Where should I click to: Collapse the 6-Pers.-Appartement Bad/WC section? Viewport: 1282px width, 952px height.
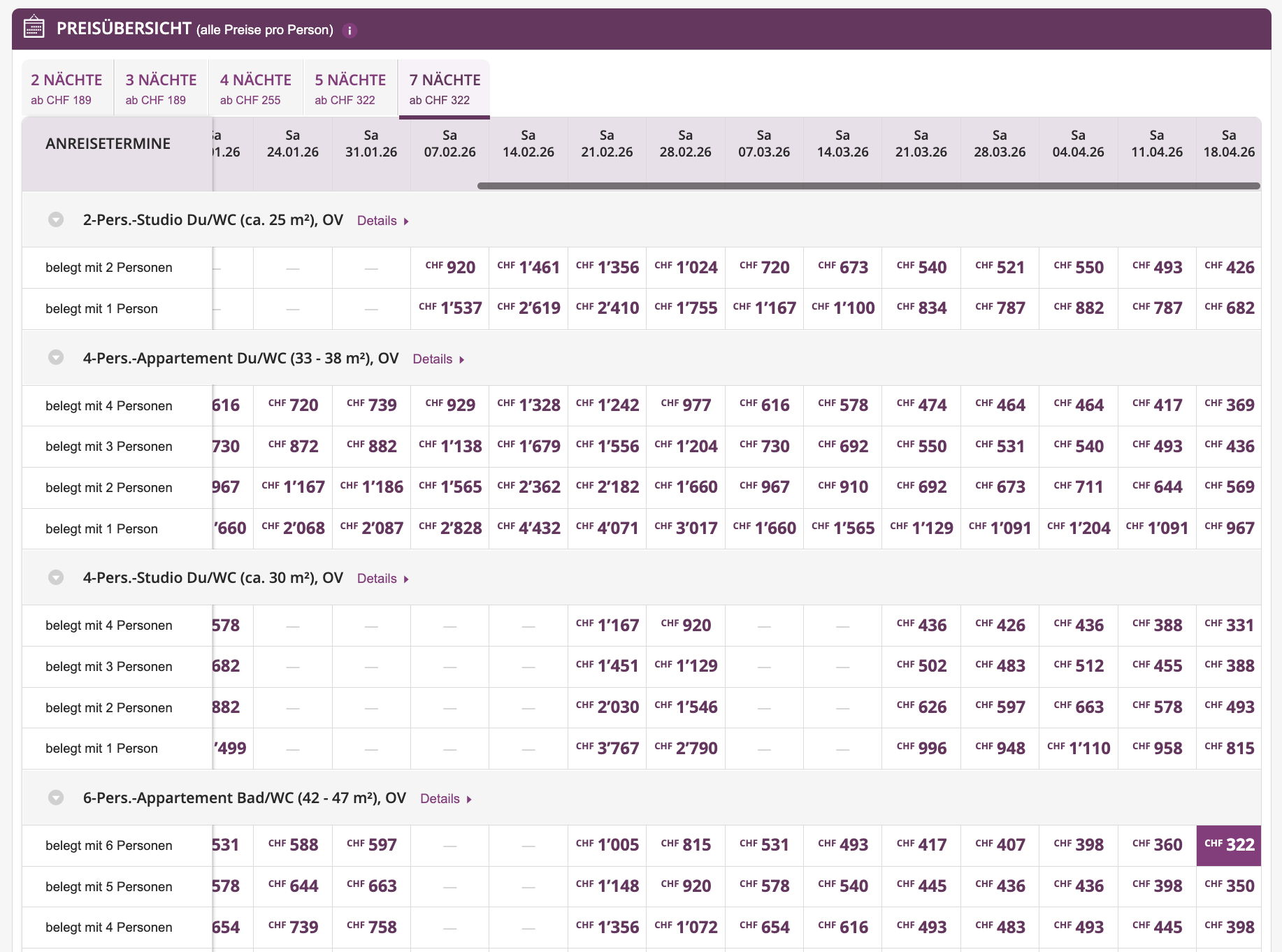click(56, 798)
